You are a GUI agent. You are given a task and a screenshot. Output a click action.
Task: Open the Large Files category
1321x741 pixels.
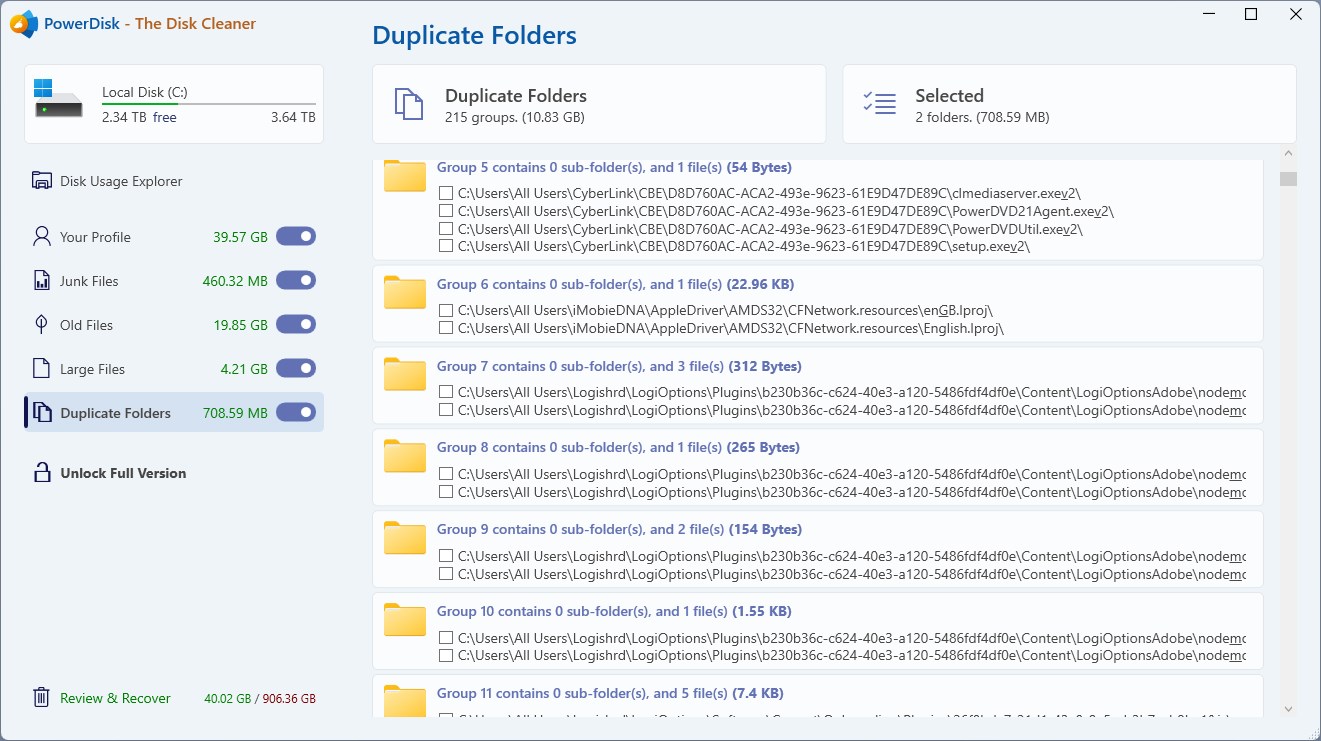[x=92, y=369]
